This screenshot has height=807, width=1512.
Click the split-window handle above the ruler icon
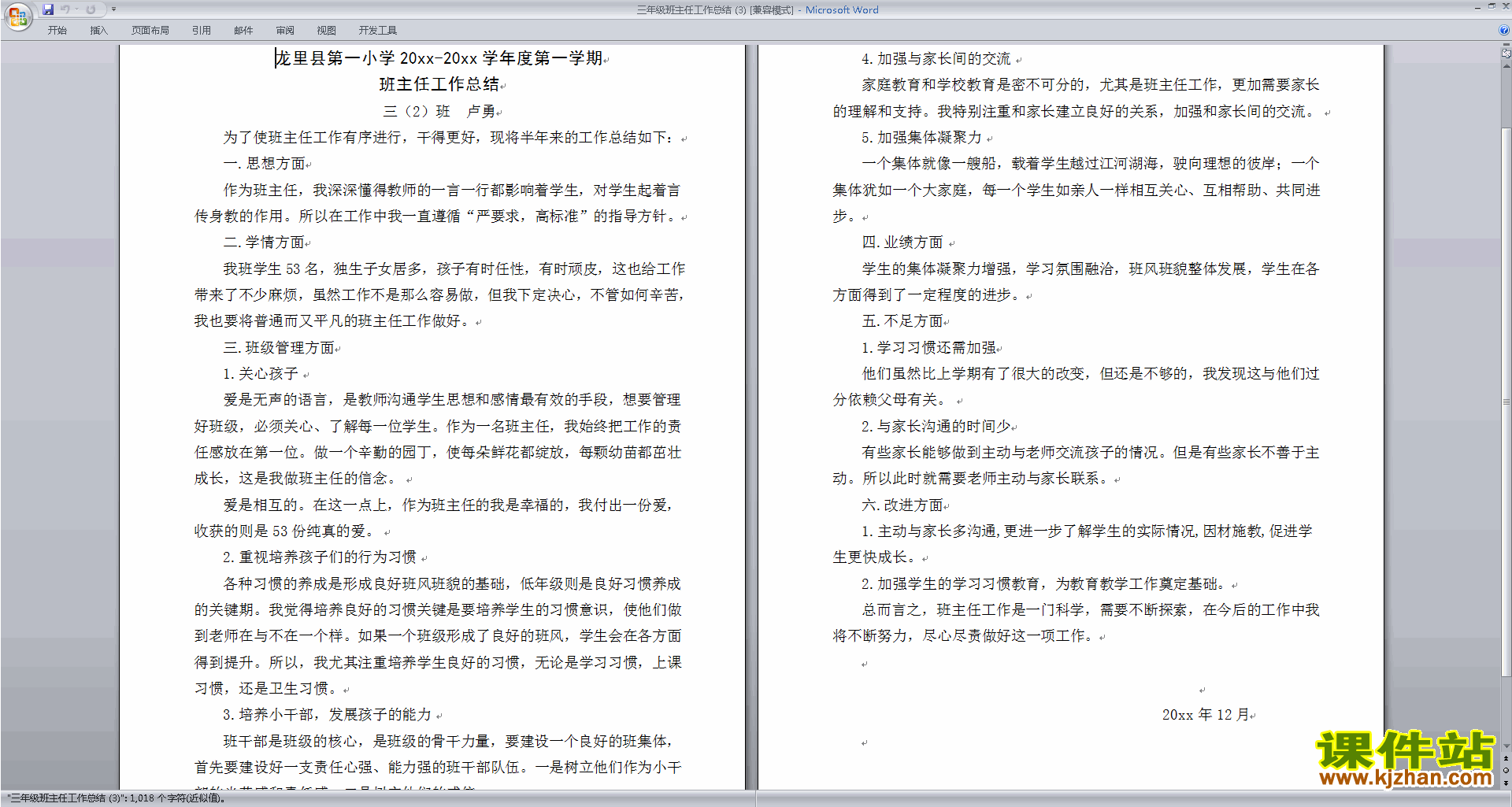pos(1506,46)
